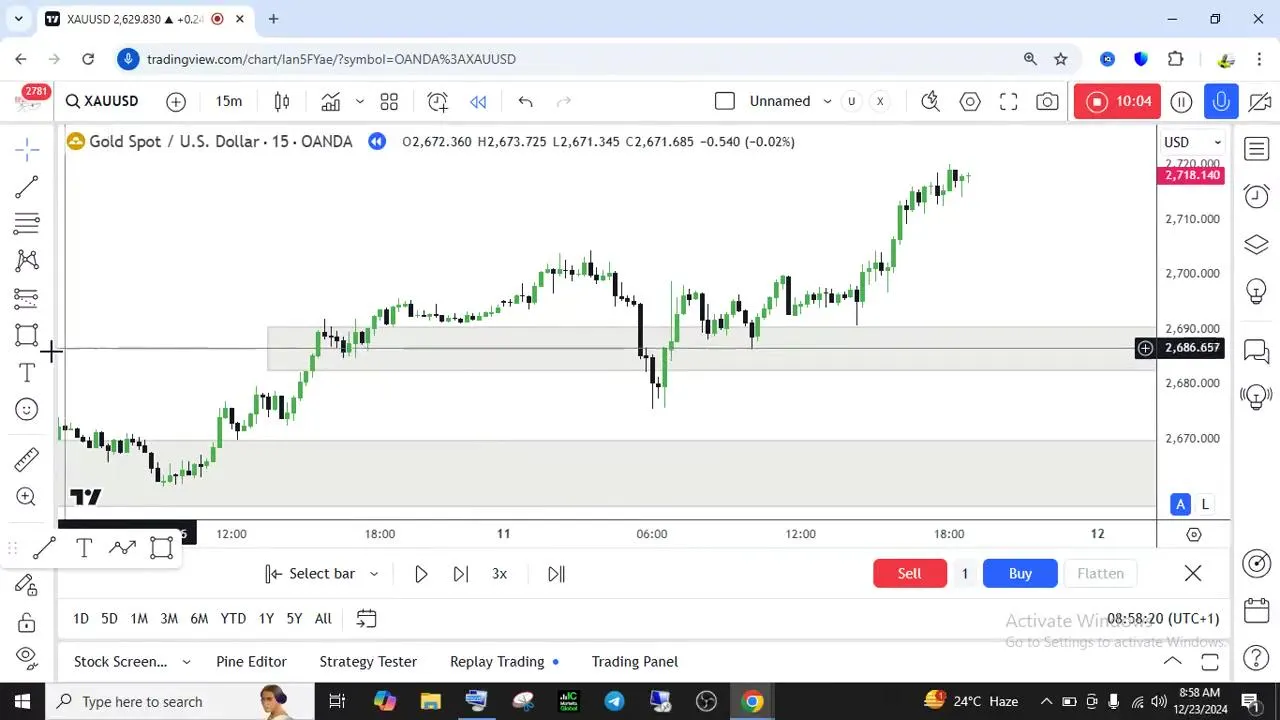1280x720 pixels.
Task: Jump replay to real-time
Action: (557, 574)
